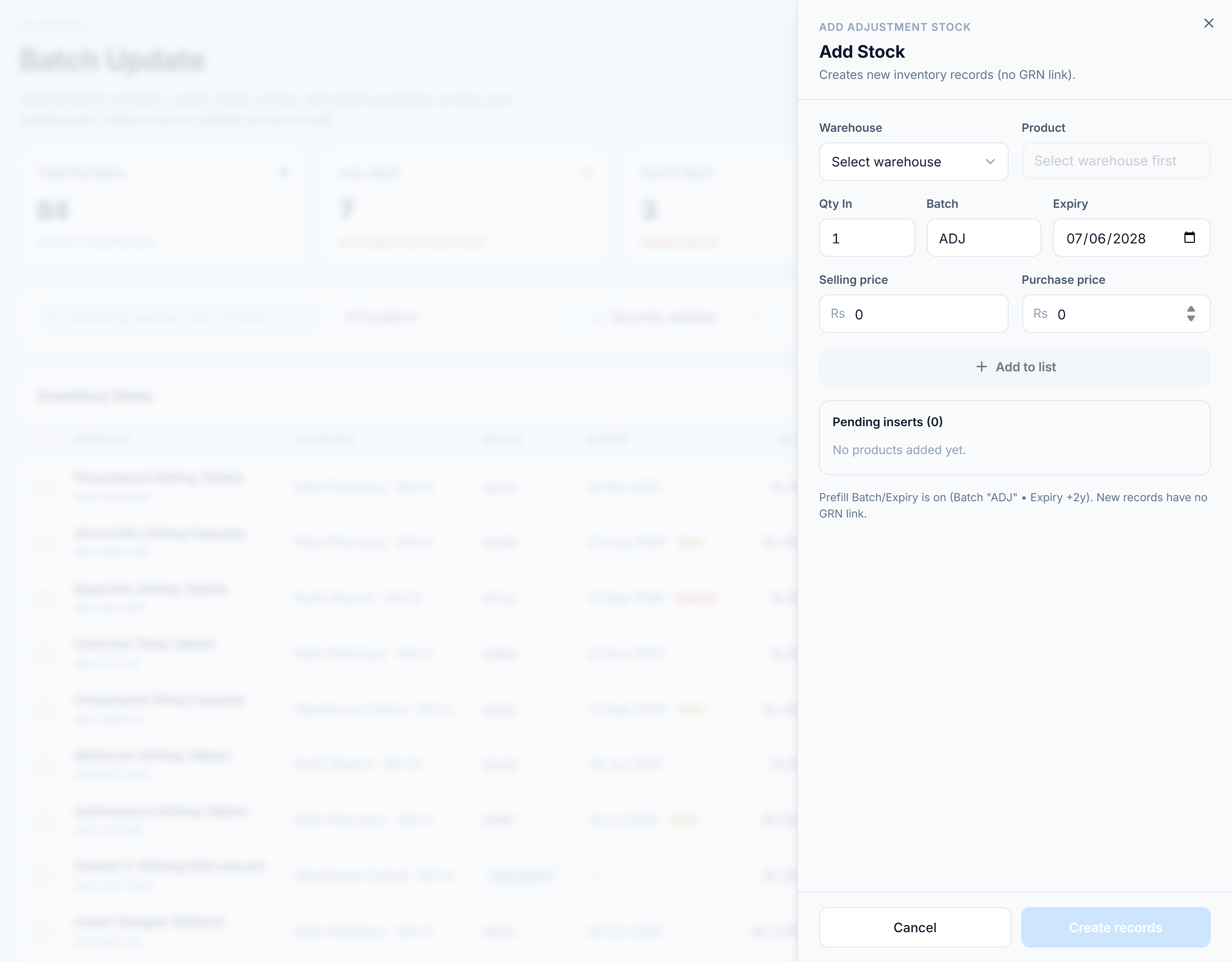
Task: Click the Create records button
Action: pos(1115,928)
